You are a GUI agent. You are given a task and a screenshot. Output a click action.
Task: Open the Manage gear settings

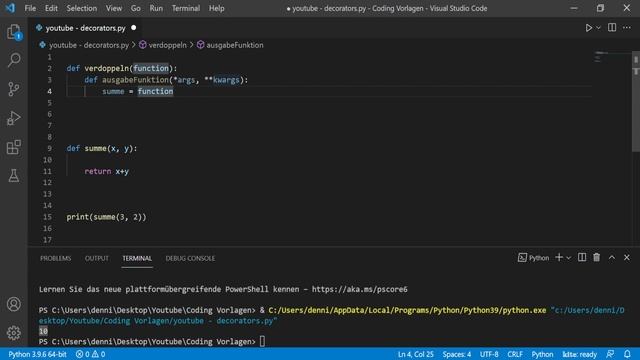point(14,333)
